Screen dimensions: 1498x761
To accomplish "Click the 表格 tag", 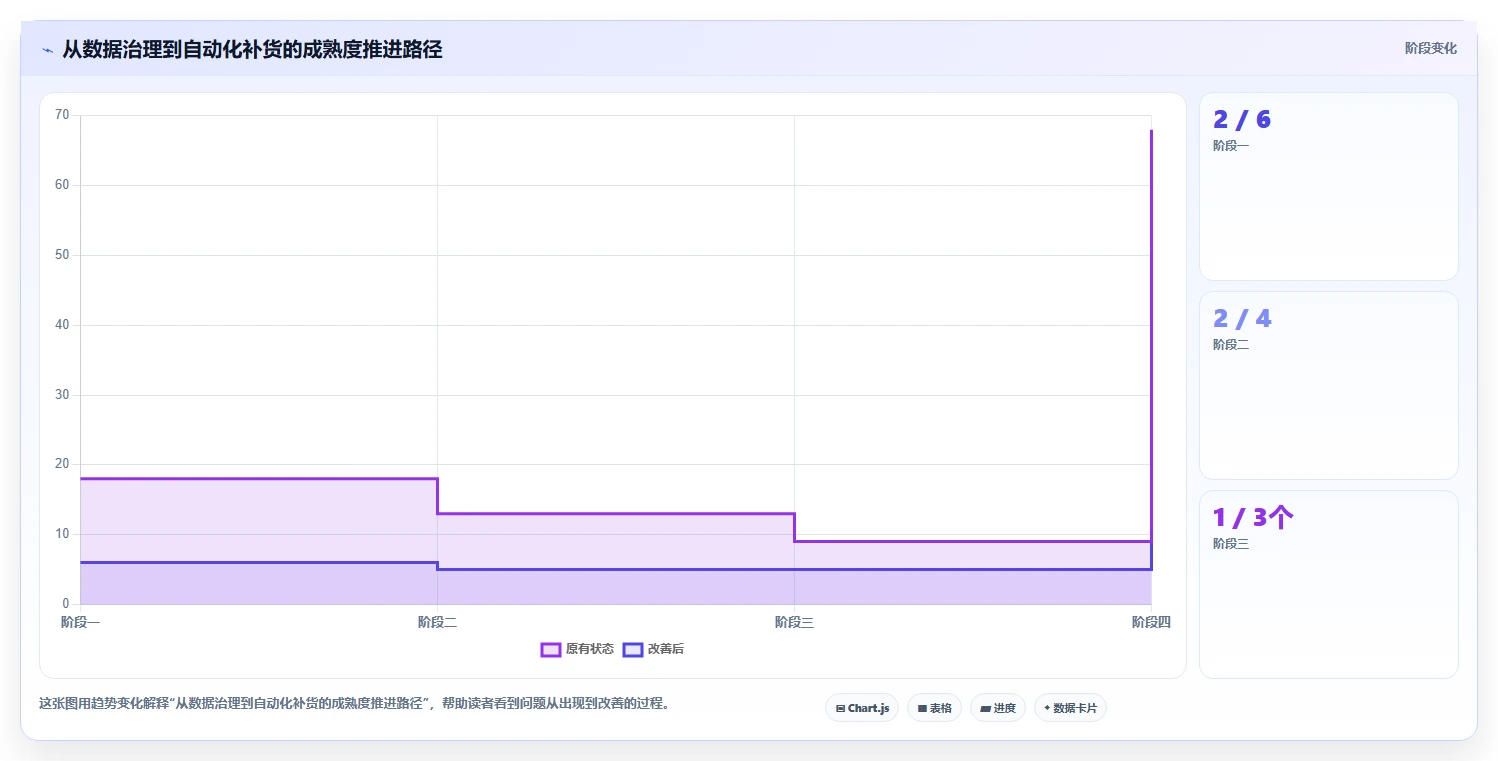I will point(934,708).
